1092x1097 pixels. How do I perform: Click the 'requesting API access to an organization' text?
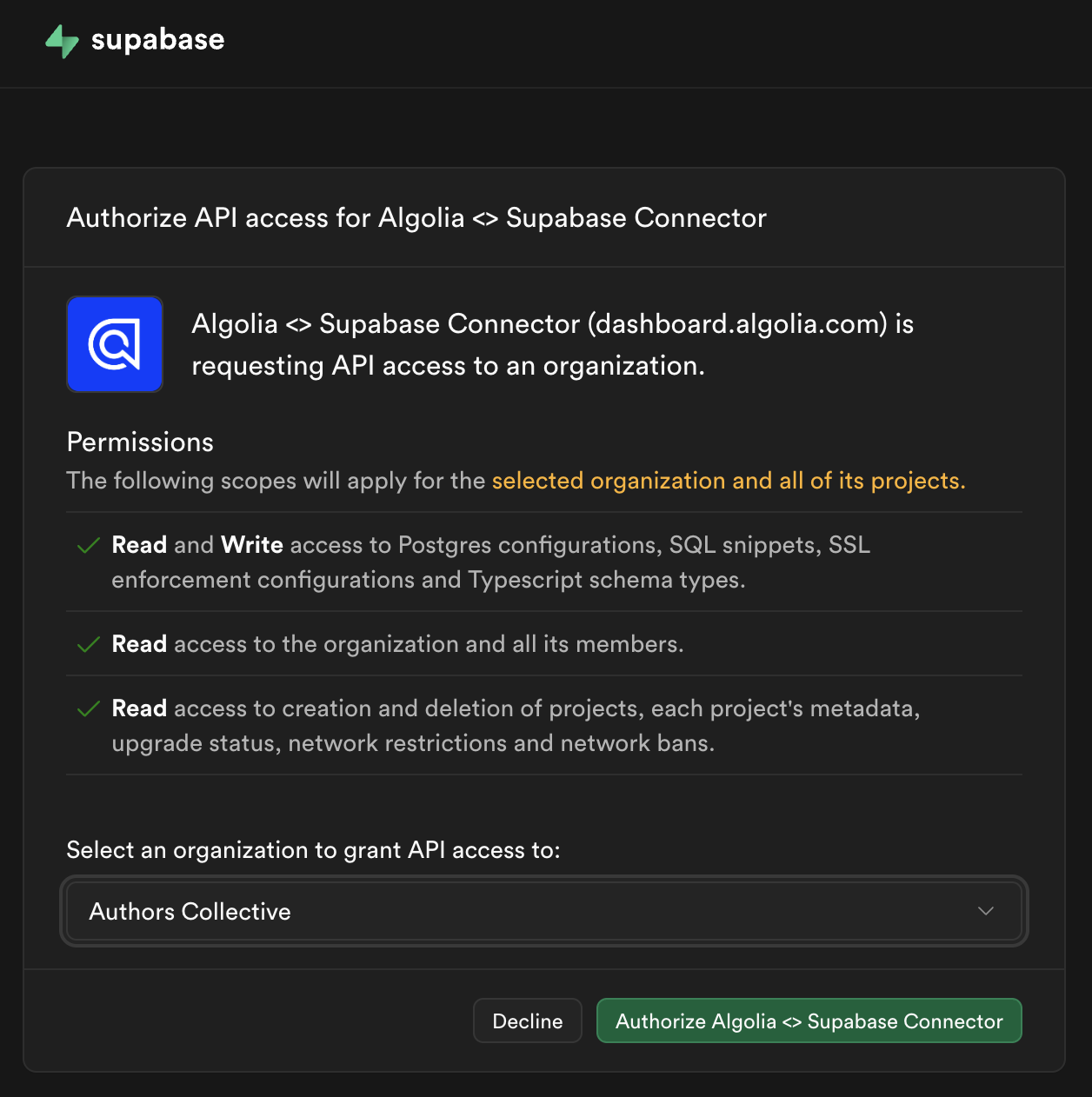tap(448, 366)
